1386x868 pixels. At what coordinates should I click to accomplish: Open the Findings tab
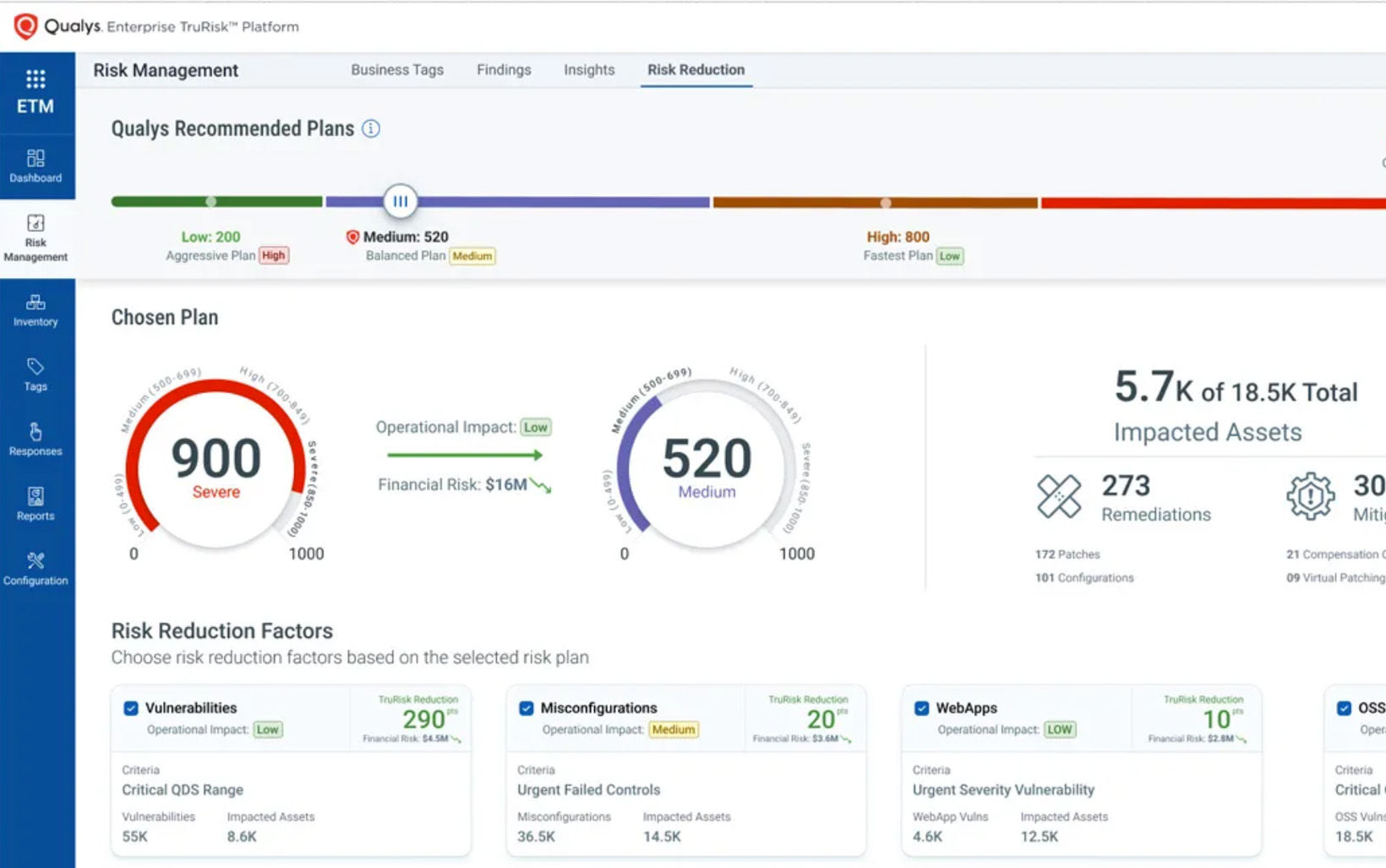pos(504,70)
